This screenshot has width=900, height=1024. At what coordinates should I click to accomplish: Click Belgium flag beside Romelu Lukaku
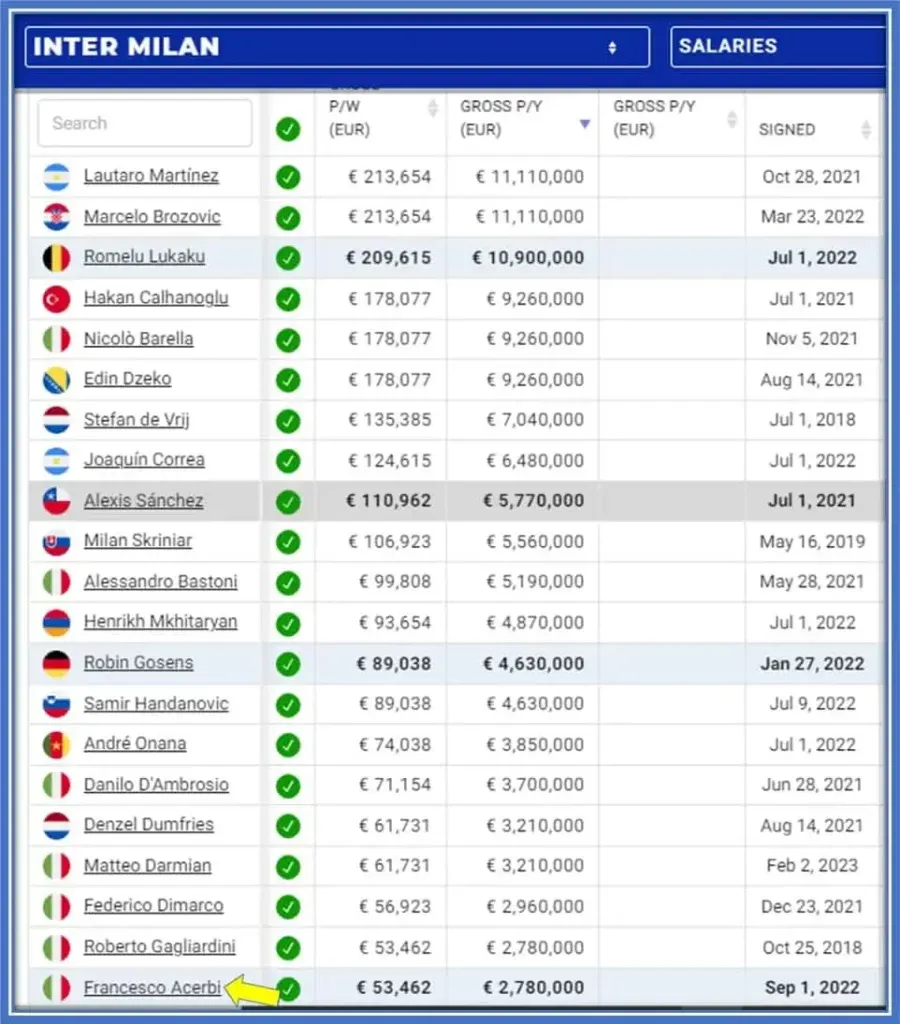[x=56, y=258]
